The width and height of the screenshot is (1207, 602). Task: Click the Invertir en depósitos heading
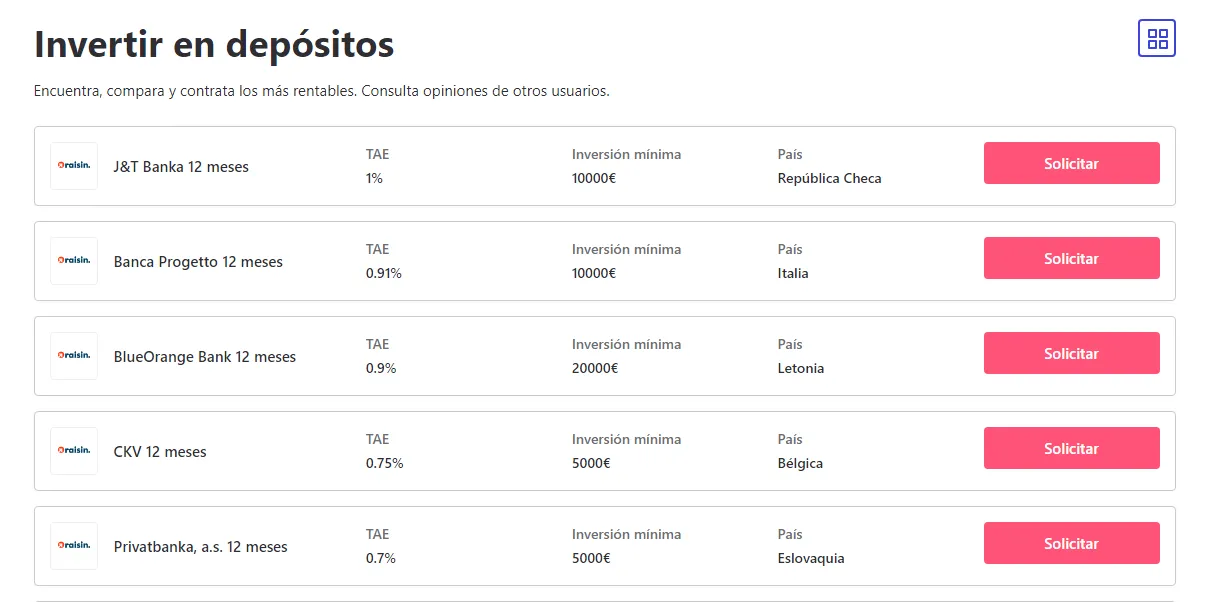tap(214, 44)
